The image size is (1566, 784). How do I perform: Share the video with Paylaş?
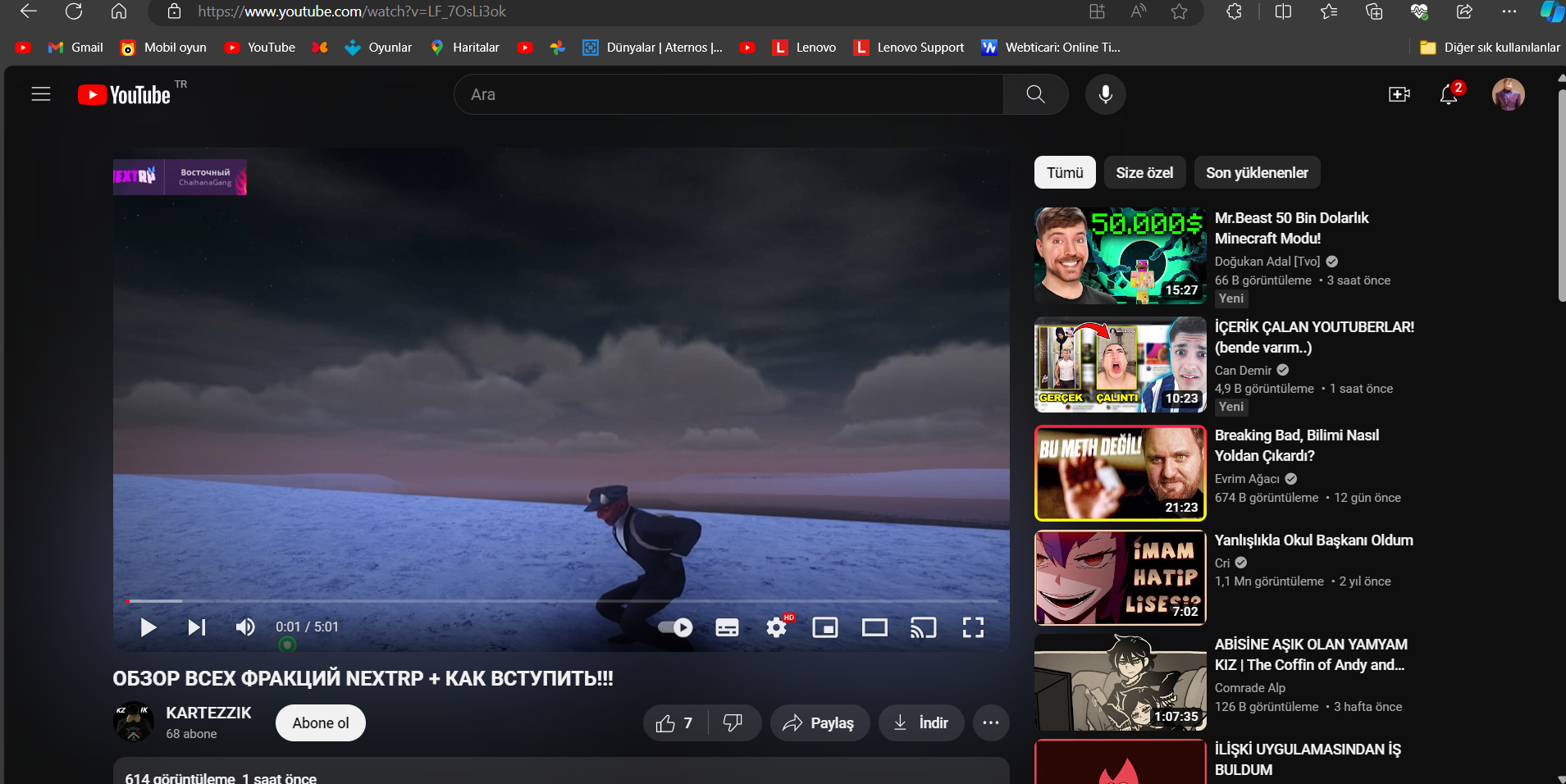point(820,722)
